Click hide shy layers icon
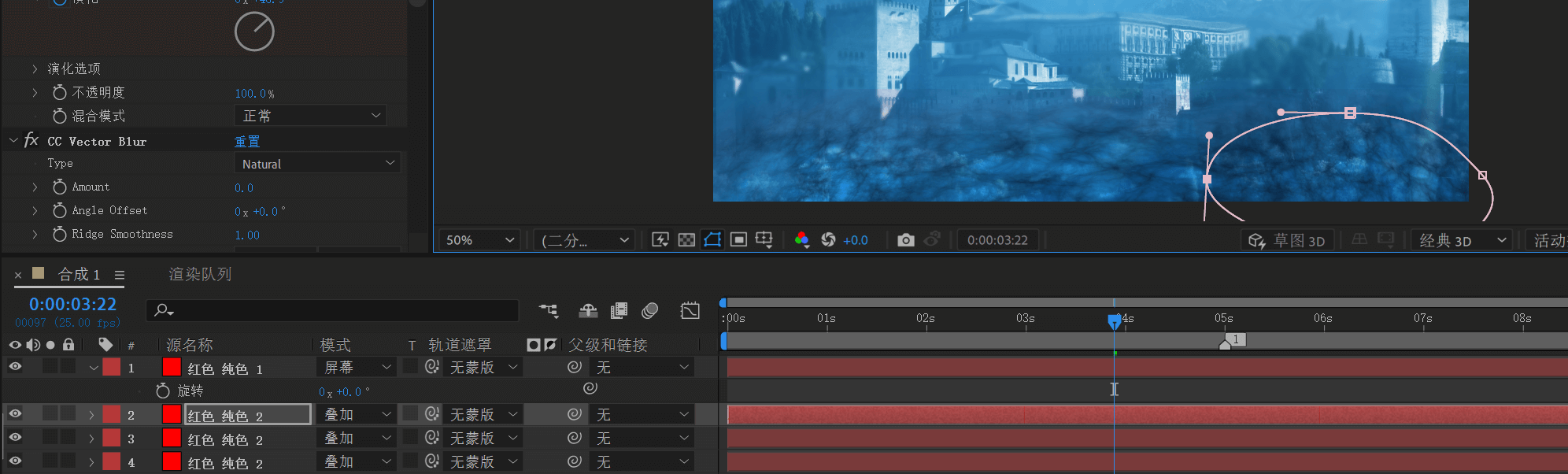Viewport: 1568px width, 474px height. pyautogui.click(x=588, y=311)
